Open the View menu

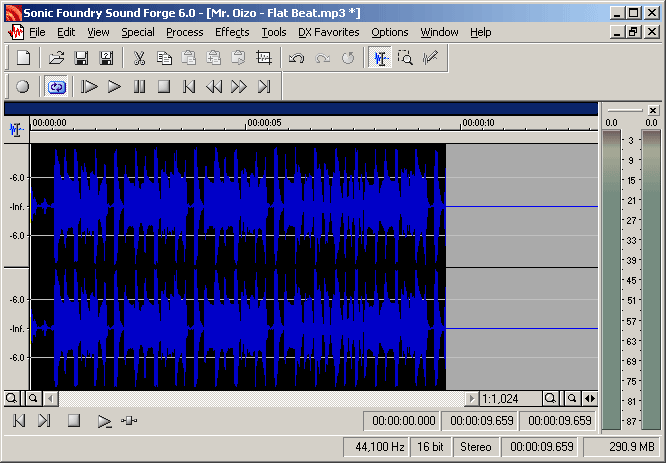[98, 32]
